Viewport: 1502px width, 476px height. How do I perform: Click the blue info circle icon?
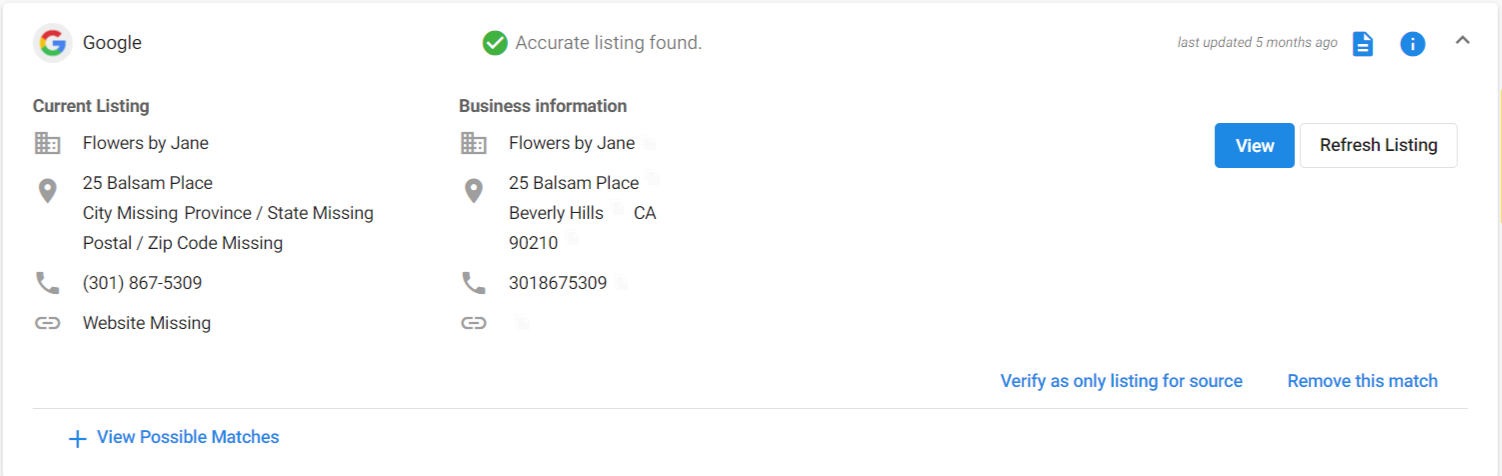point(1412,44)
